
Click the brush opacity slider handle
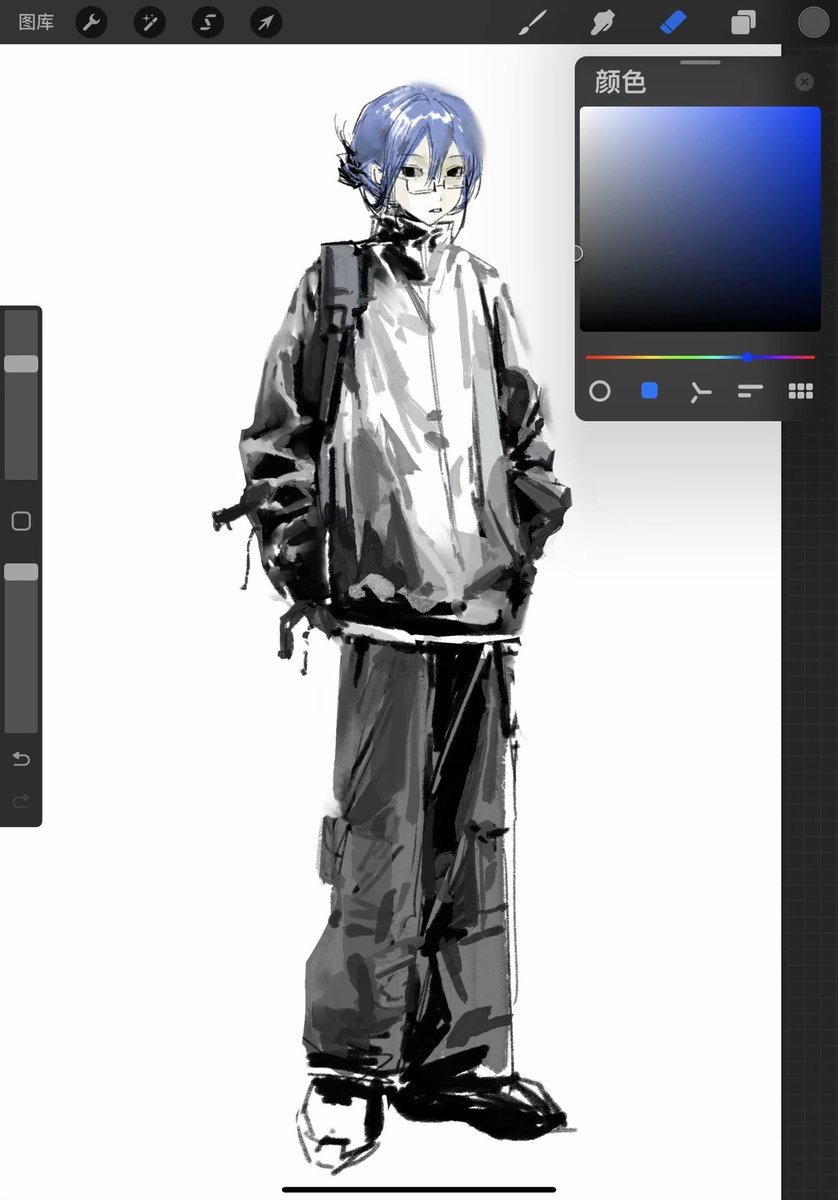(x=21, y=572)
